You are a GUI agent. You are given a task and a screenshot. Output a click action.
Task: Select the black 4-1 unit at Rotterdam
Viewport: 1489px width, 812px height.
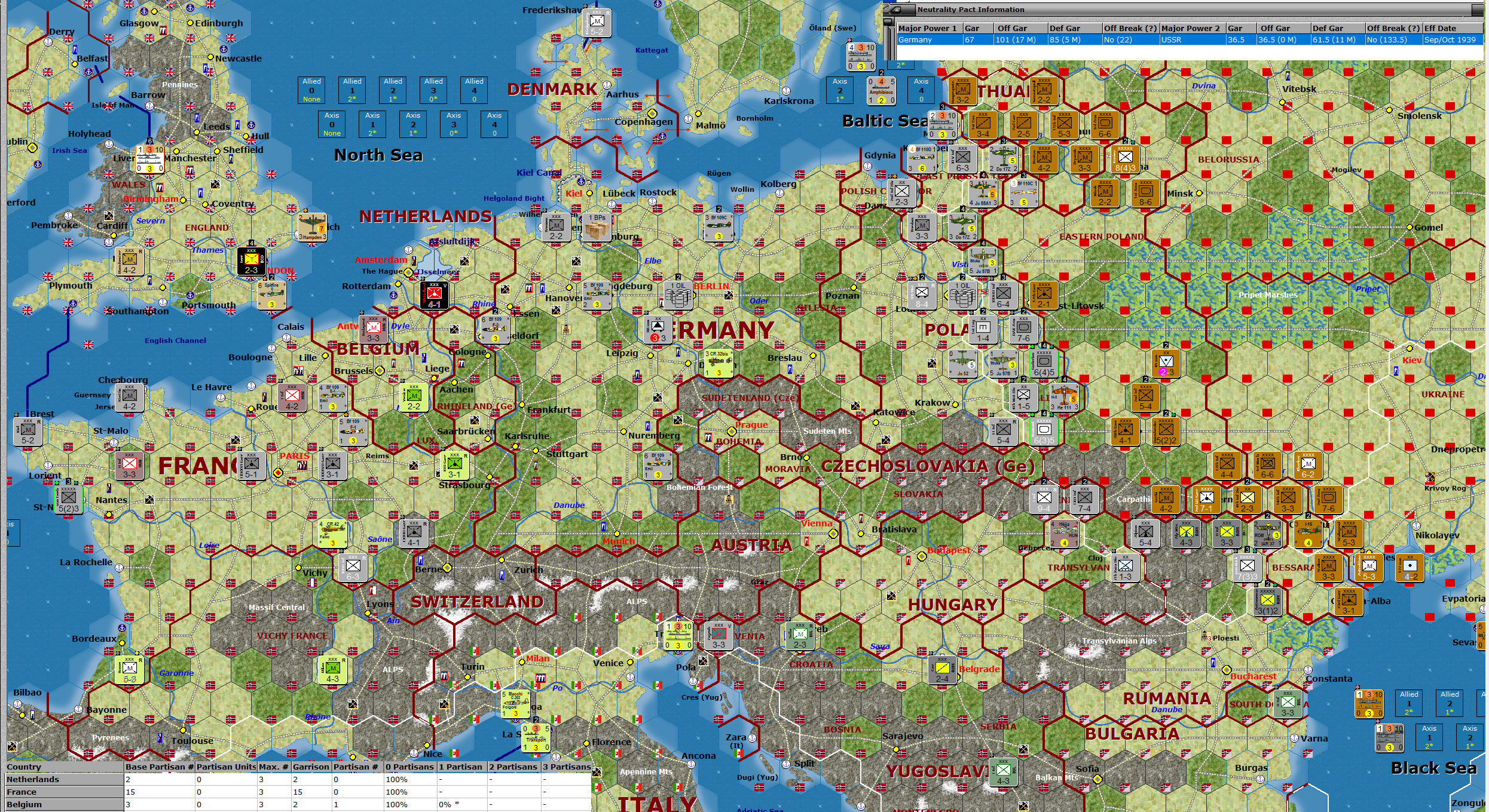click(x=435, y=295)
